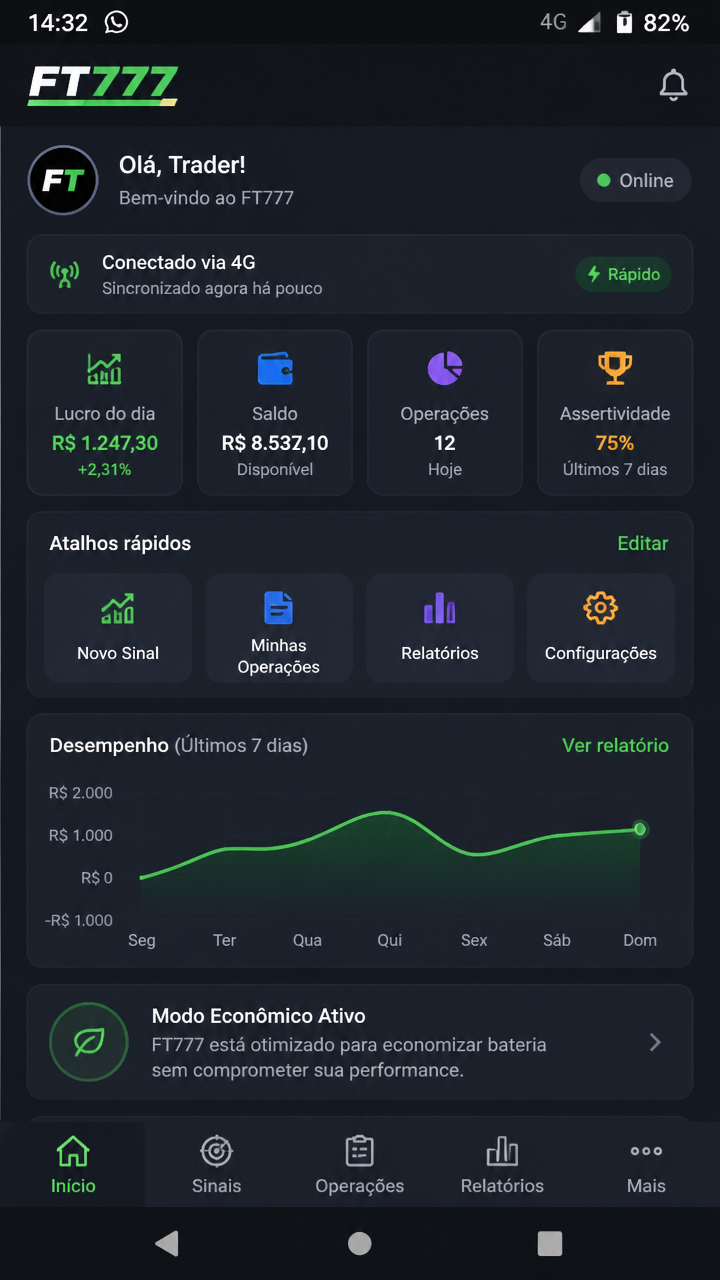The image size is (720, 1280).
Task: Tap the 75% assertividade value
Action: point(615,443)
